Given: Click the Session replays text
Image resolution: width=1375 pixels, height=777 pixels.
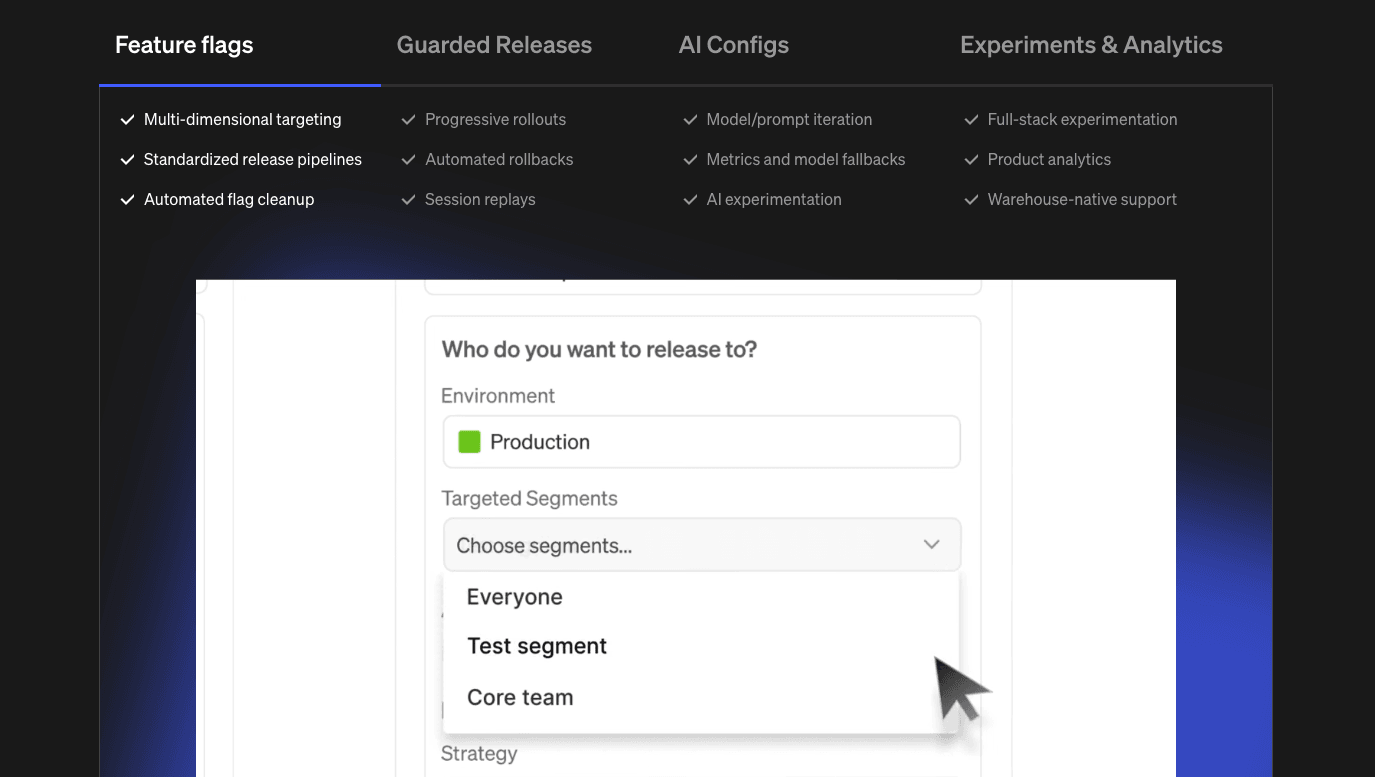Looking at the screenshot, I should point(480,200).
